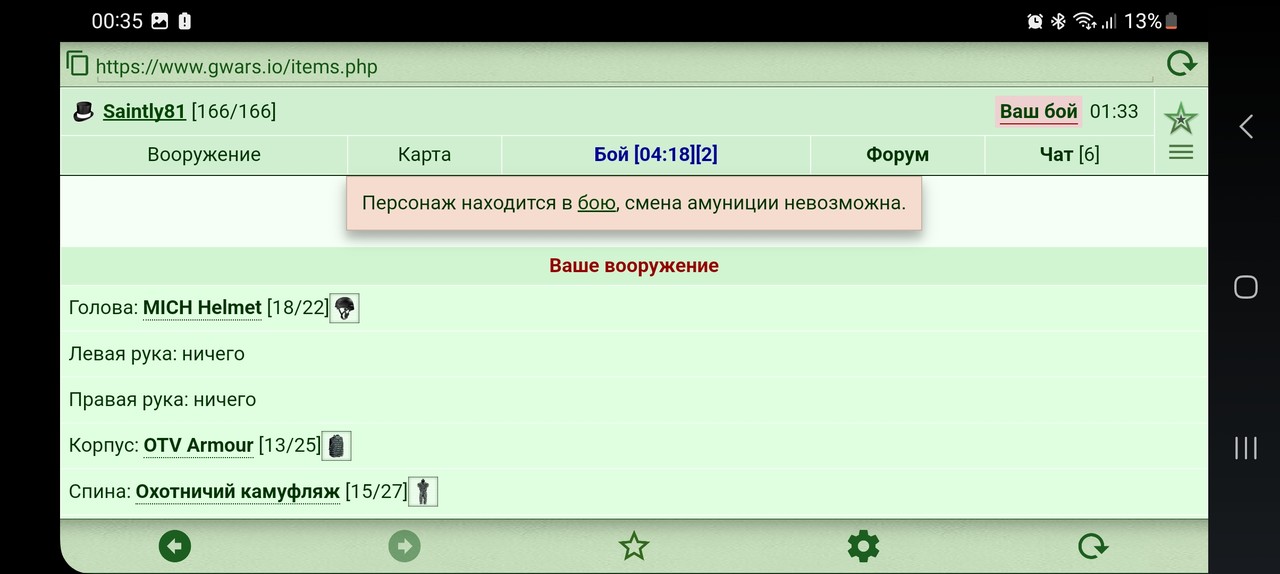Image resolution: width=1280 pixels, height=574 pixels.
Task: Click the OTV Armour item icon
Action: click(337, 445)
